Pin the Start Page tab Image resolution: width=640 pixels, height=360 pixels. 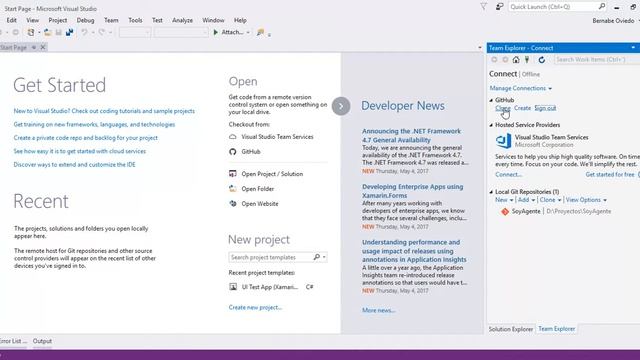34,47
